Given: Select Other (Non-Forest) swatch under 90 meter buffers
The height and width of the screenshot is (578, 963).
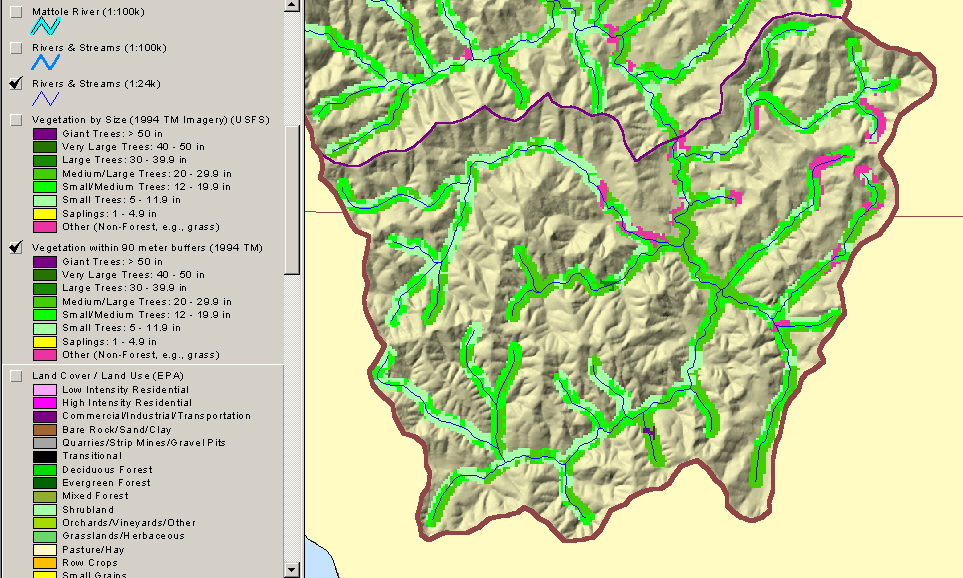Looking at the screenshot, I should click(45, 355).
